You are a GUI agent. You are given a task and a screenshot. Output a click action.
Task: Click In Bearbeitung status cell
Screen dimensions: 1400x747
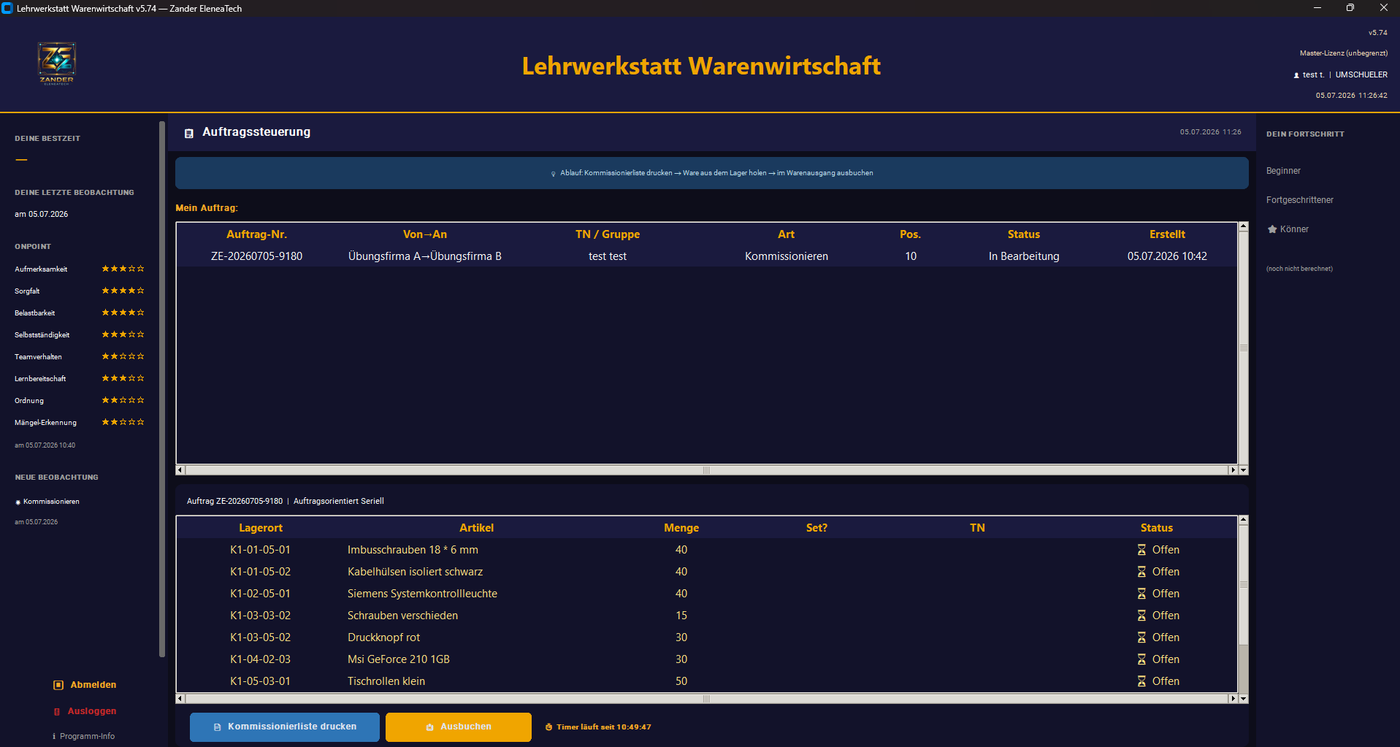[x=1024, y=257]
